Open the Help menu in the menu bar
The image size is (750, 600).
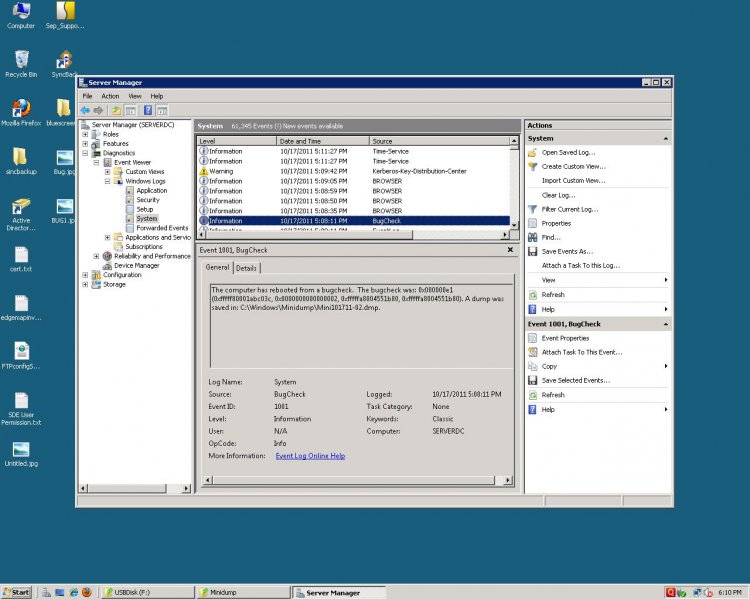pos(157,96)
